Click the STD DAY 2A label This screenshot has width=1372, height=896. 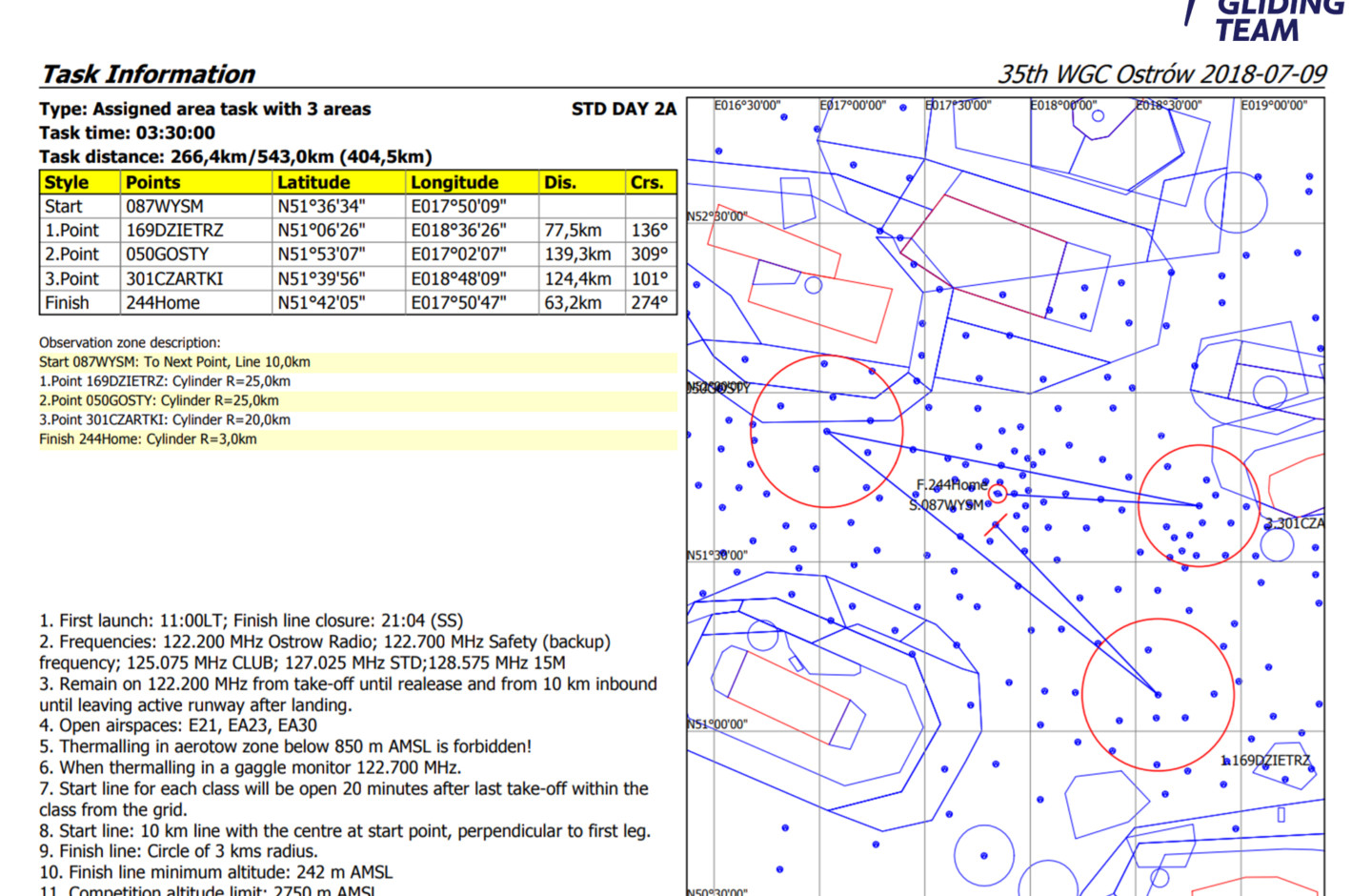[623, 110]
